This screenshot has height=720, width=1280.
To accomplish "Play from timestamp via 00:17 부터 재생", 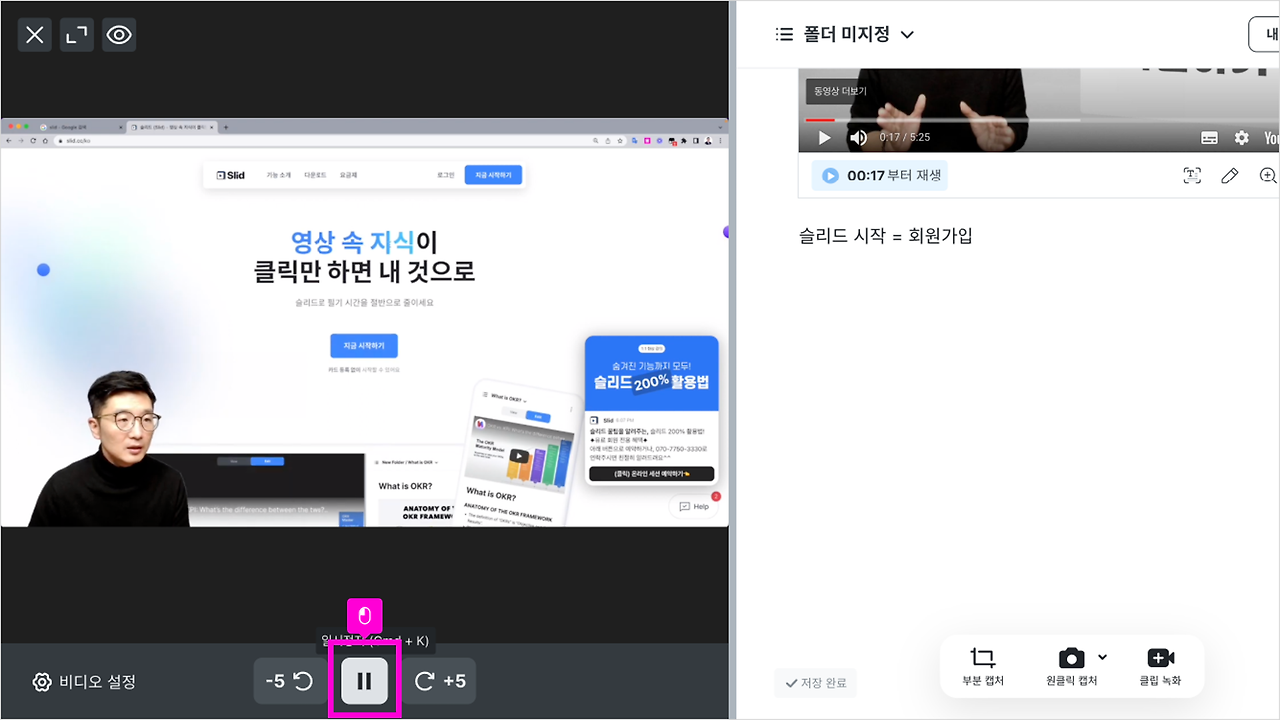I will (x=878, y=174).
